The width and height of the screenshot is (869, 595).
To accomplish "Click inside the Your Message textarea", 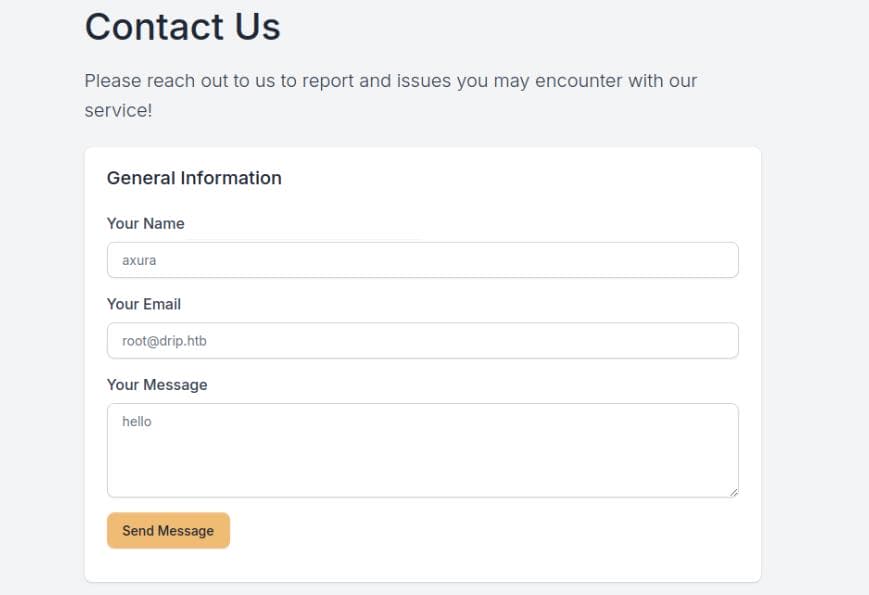I will point(422,450).
